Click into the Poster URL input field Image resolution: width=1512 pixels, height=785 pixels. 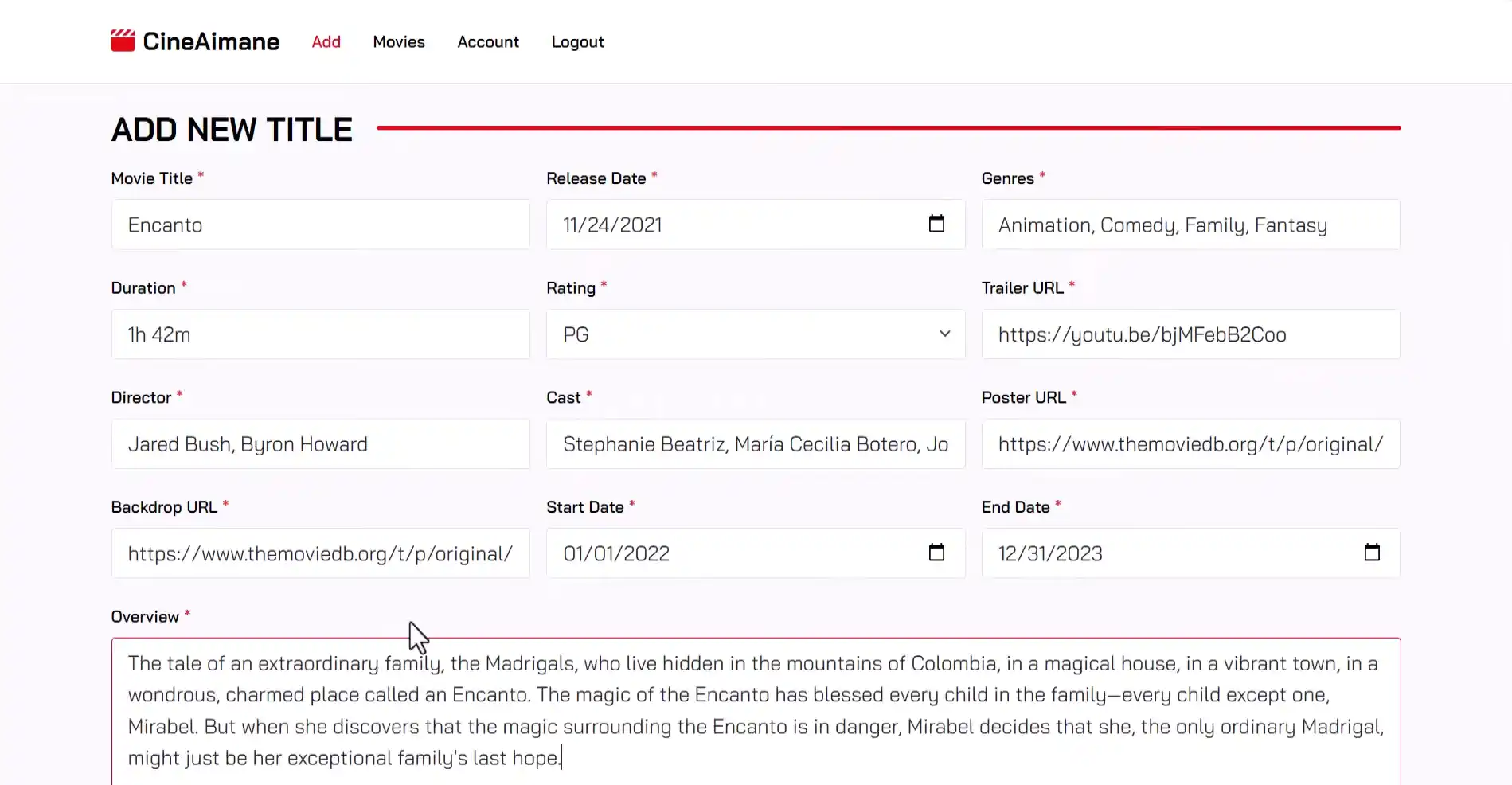click(1190, 444)
